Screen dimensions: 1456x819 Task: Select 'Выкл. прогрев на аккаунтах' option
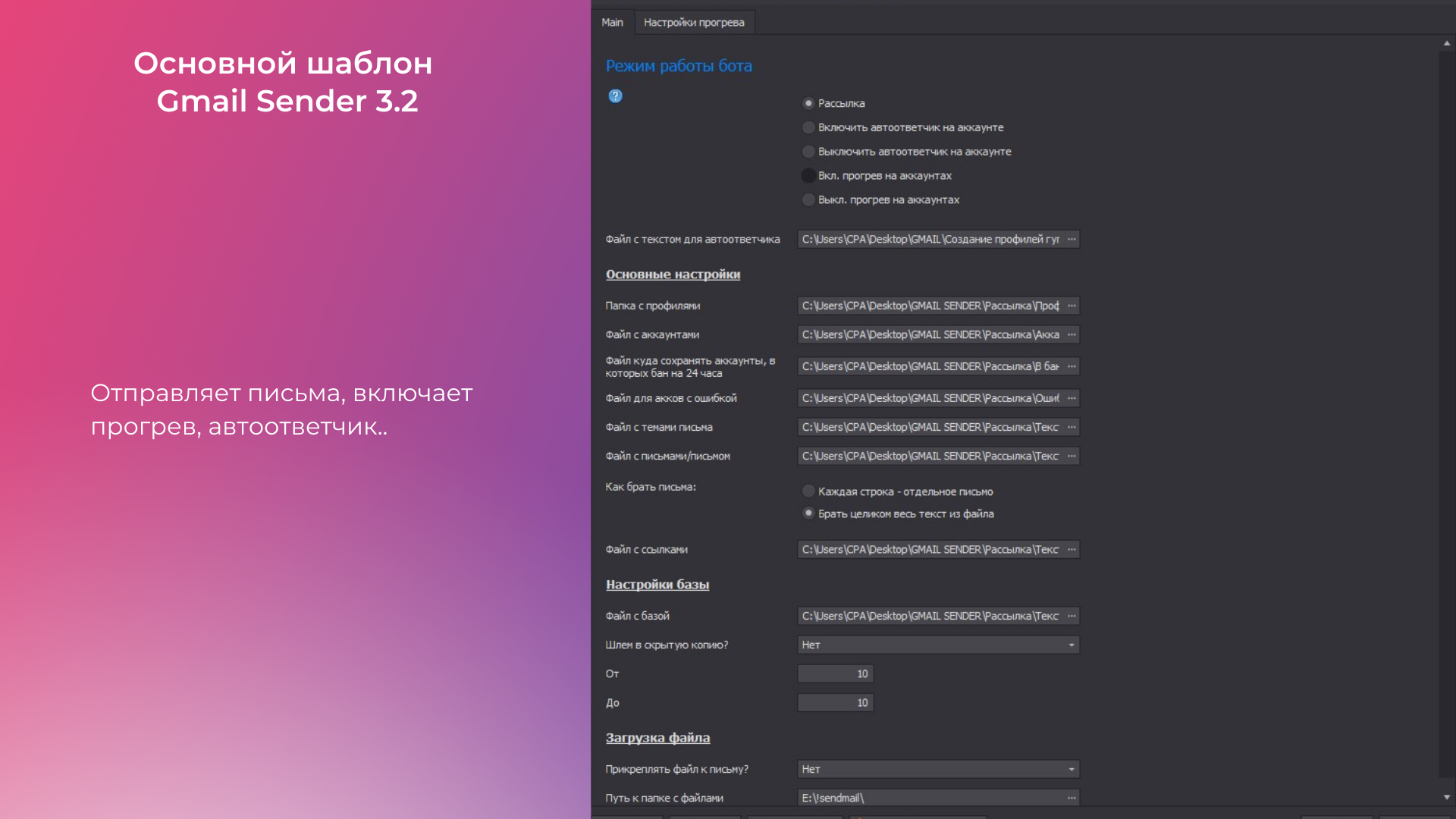[808, 200]
